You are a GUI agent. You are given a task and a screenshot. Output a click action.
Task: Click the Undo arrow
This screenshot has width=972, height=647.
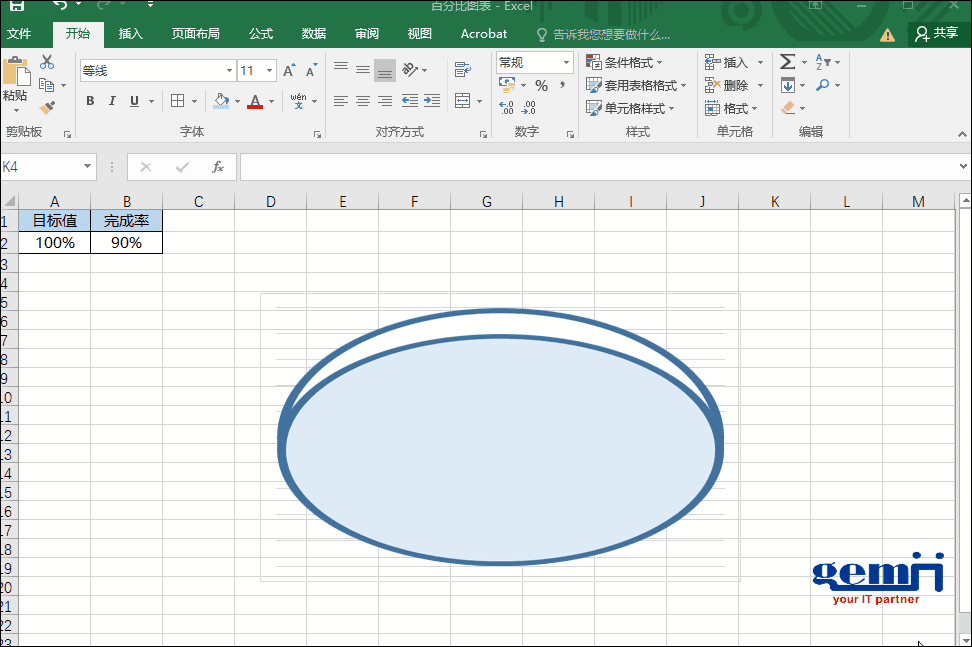pos(60,6)
